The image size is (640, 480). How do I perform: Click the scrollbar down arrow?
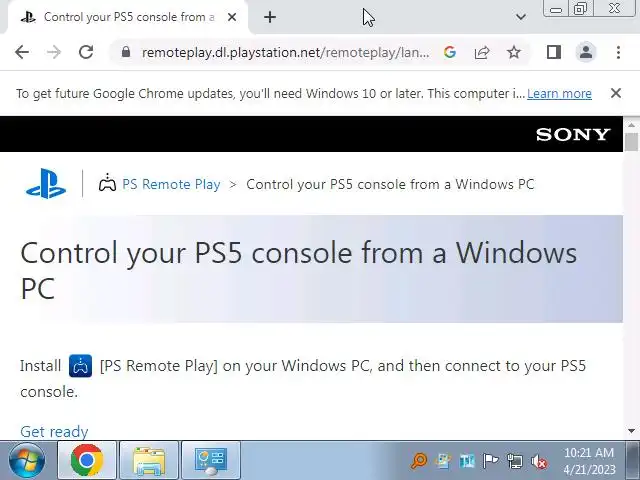click(631, 431)
